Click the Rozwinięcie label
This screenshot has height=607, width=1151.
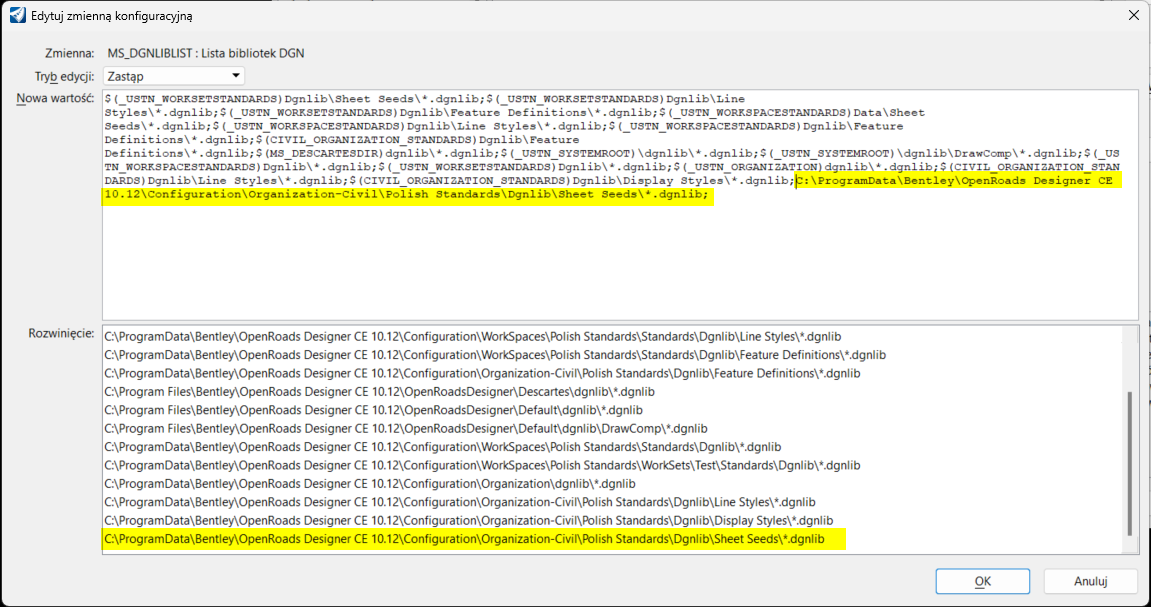click(62, 333)
